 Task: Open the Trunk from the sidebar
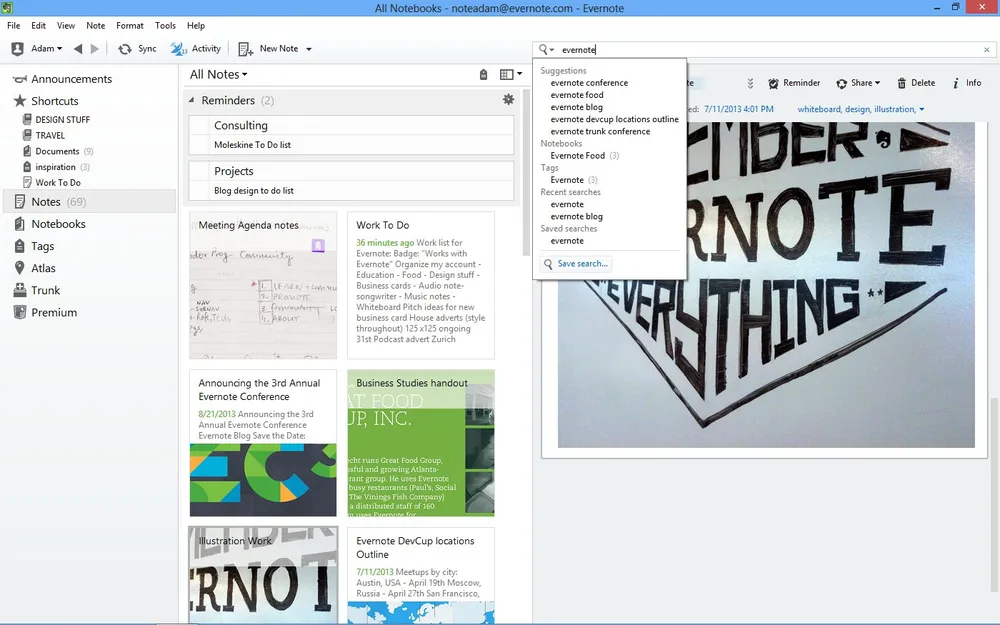coord(44,290)
